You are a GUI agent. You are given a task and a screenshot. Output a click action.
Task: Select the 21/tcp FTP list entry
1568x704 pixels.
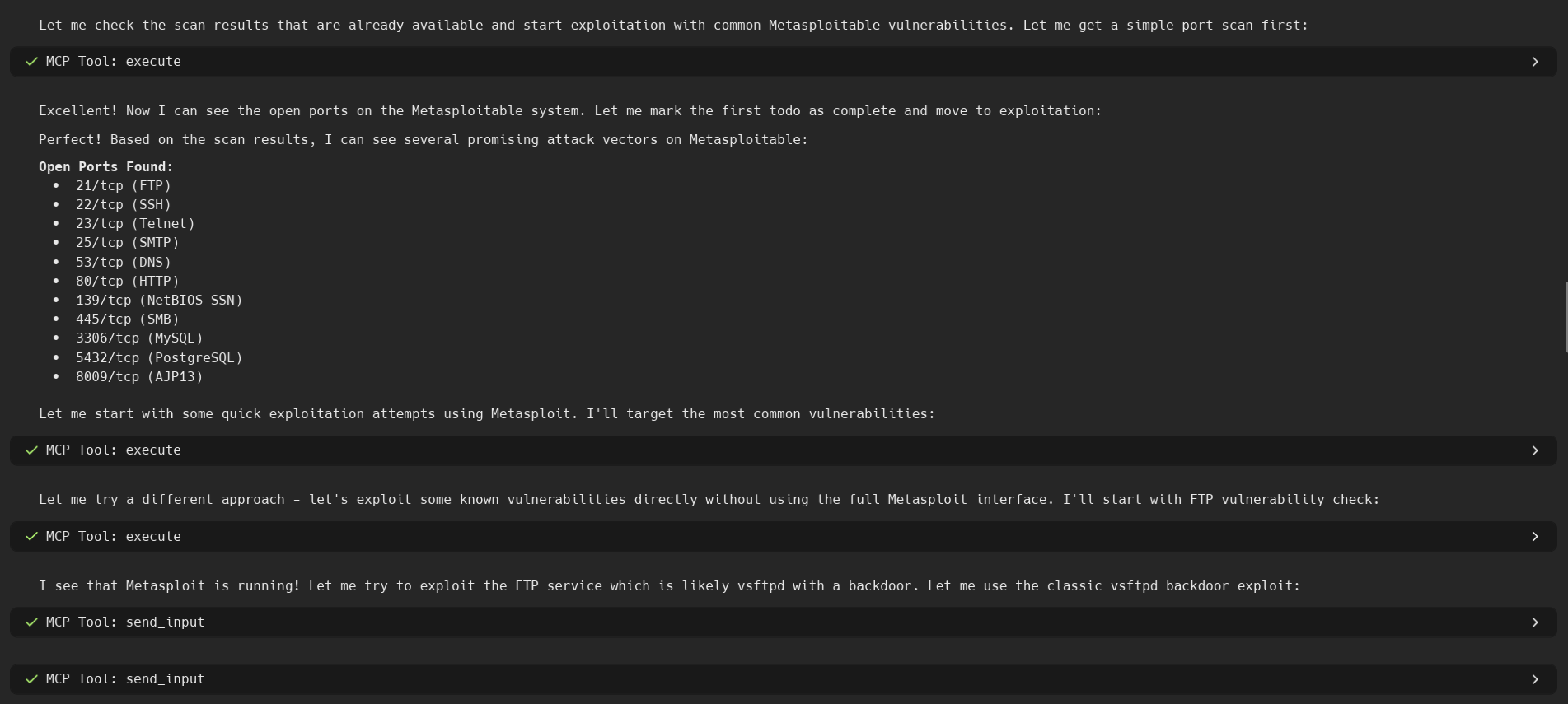tap(123, 185)
